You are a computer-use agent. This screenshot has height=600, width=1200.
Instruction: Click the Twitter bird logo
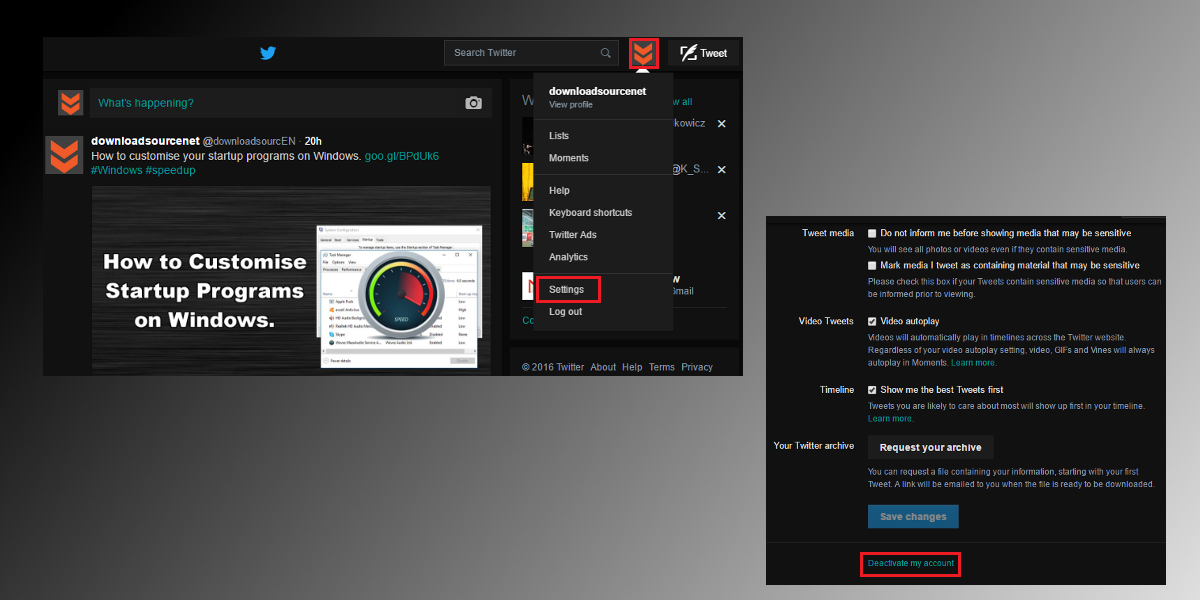[267, 53]
